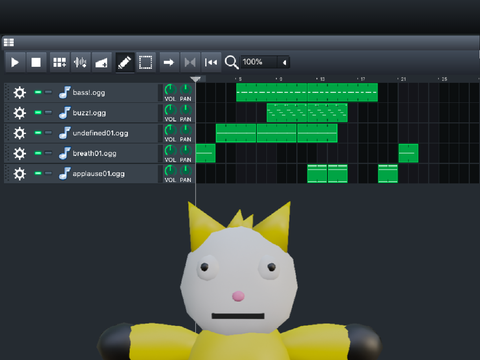Select first applause01.ogg clip
Viewport: 480px width, 360px height.
pos(317,174)
